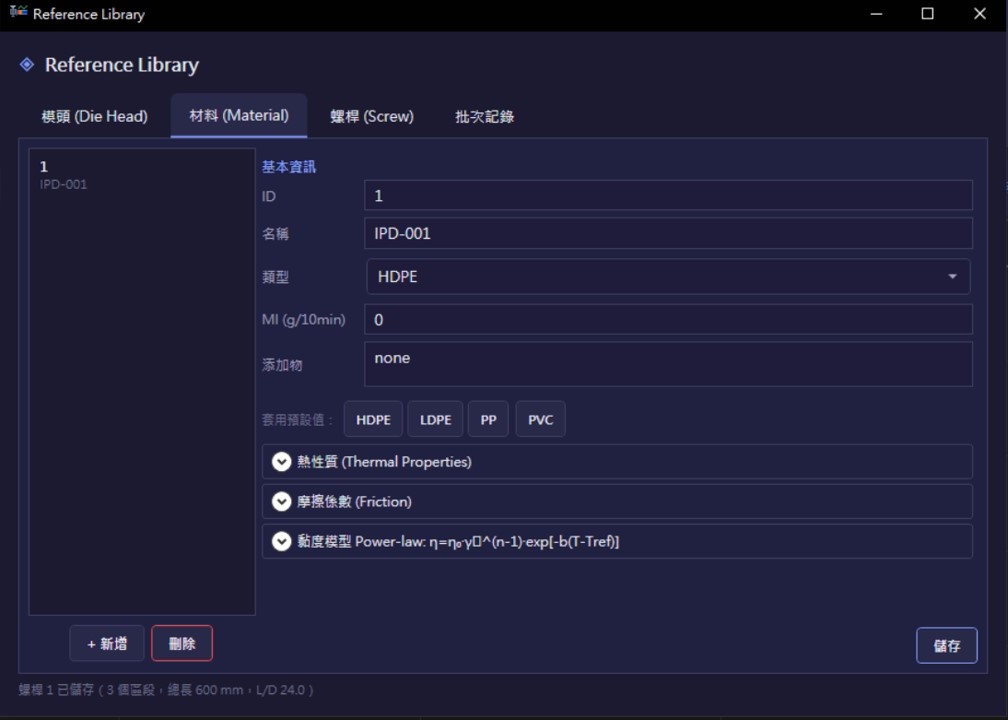The height and width of the screenshot is (720, 1008).
Task: Click the app icon in title bar
Action: tap(18, 12)
